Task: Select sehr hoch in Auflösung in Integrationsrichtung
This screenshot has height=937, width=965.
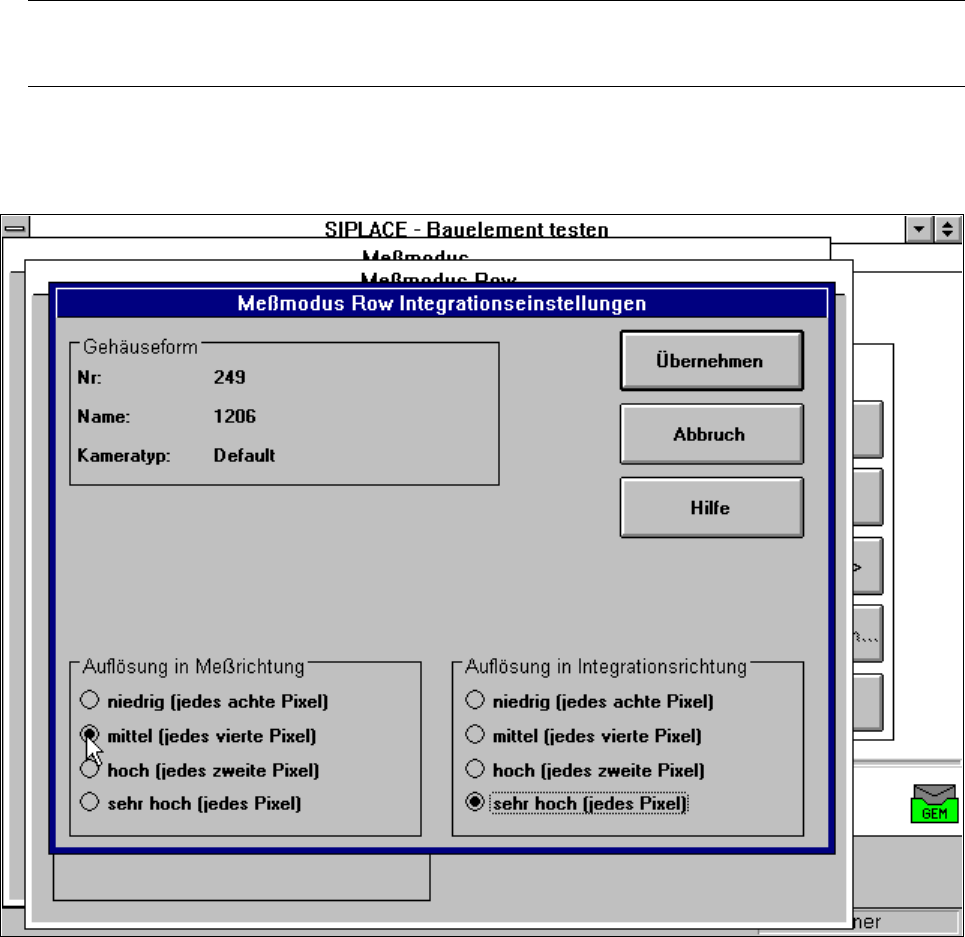Action: coord(577,803)
